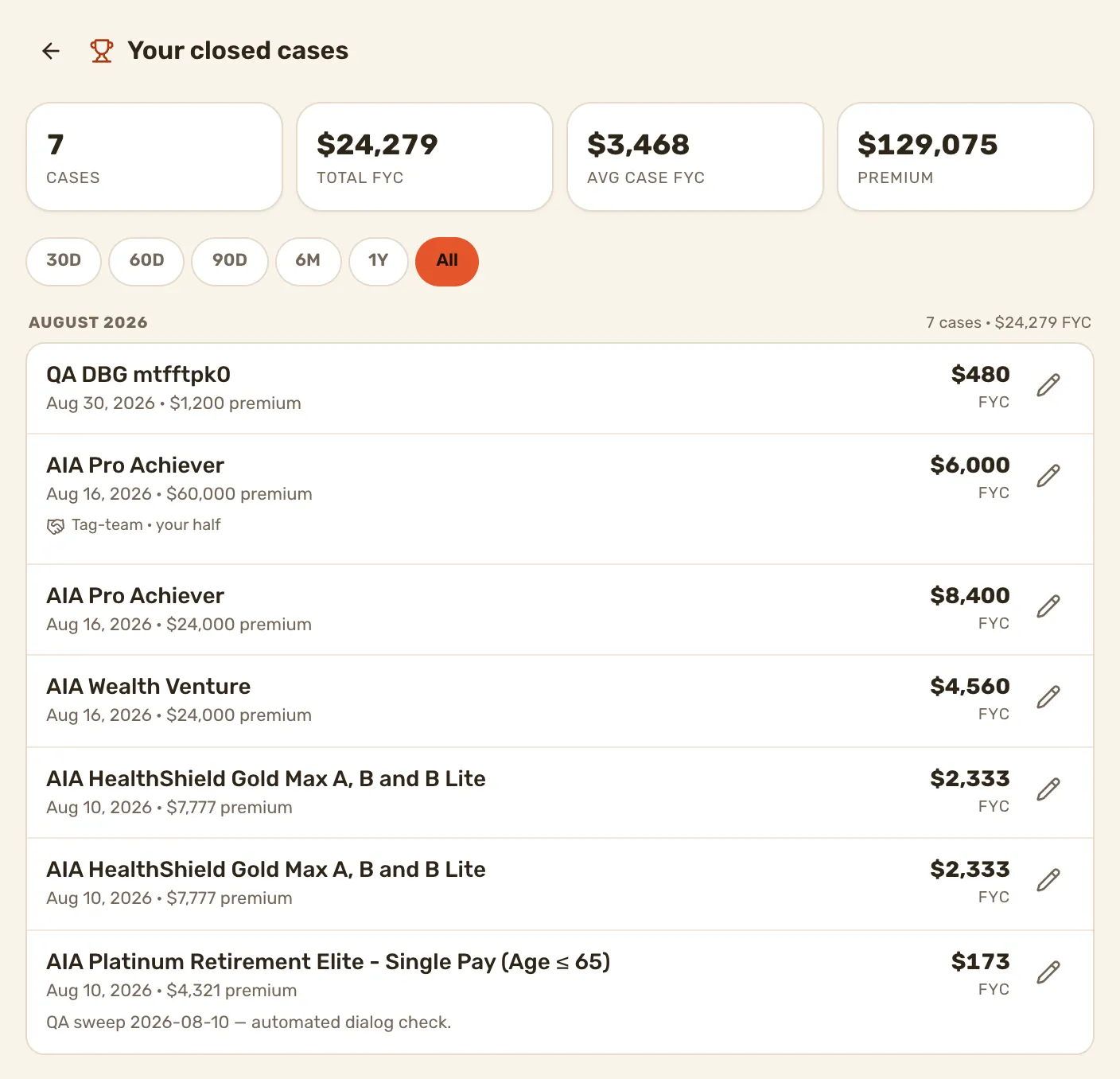Edit the $8,400 FYC AIA Pro Achiever case

(x=1048, y=606)
